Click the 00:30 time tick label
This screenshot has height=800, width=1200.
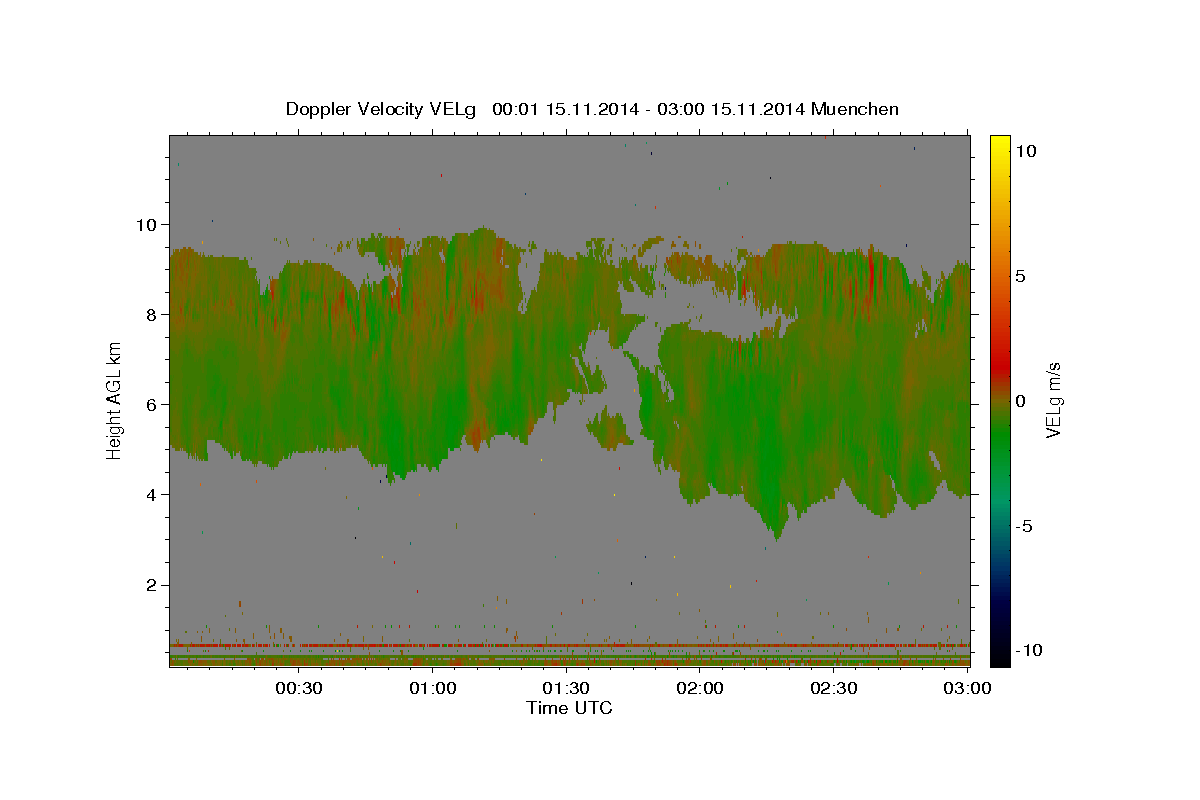(298, 688)
